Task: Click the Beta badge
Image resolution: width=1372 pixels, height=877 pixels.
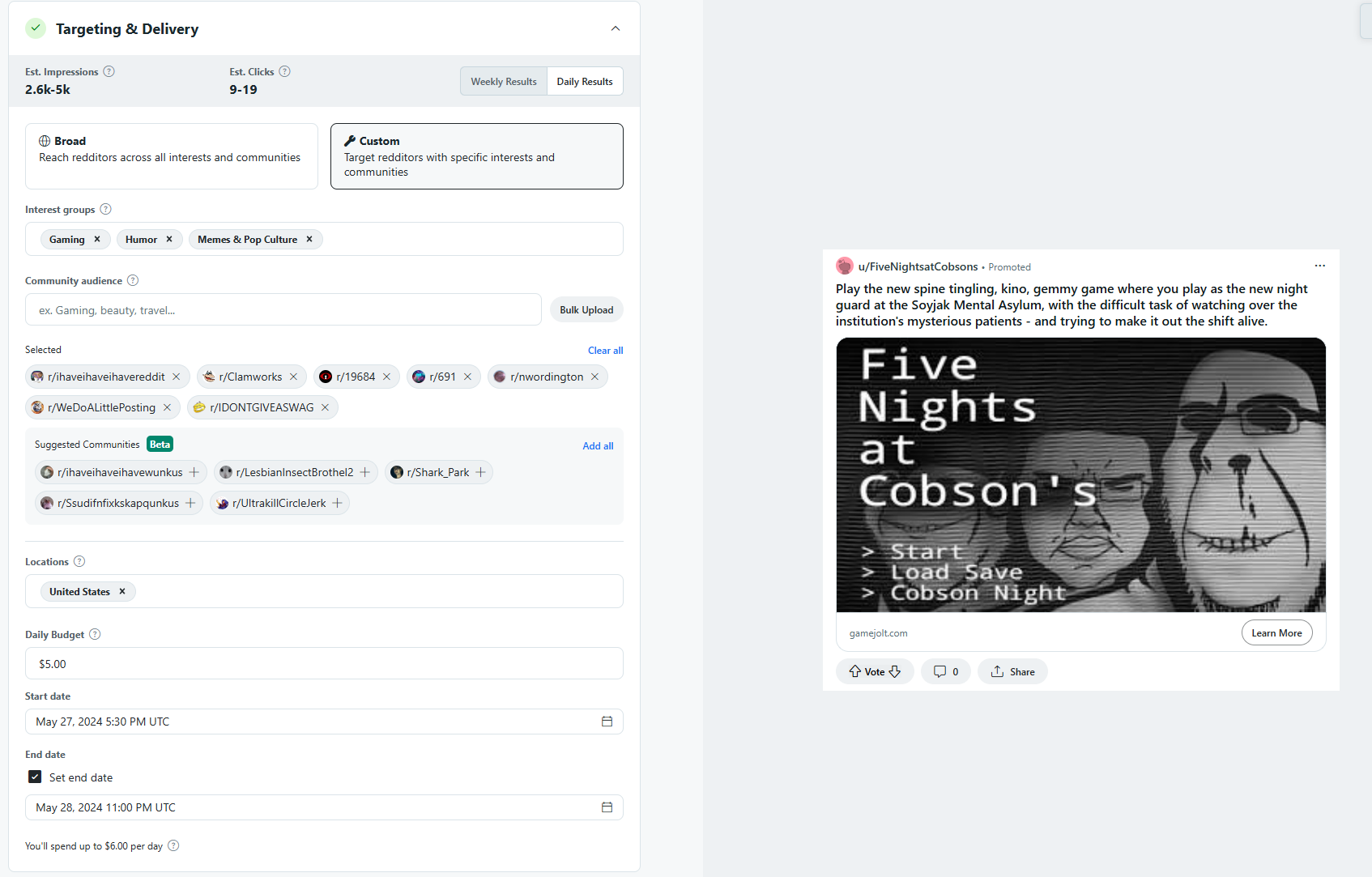Action: [x=160, y=444]
